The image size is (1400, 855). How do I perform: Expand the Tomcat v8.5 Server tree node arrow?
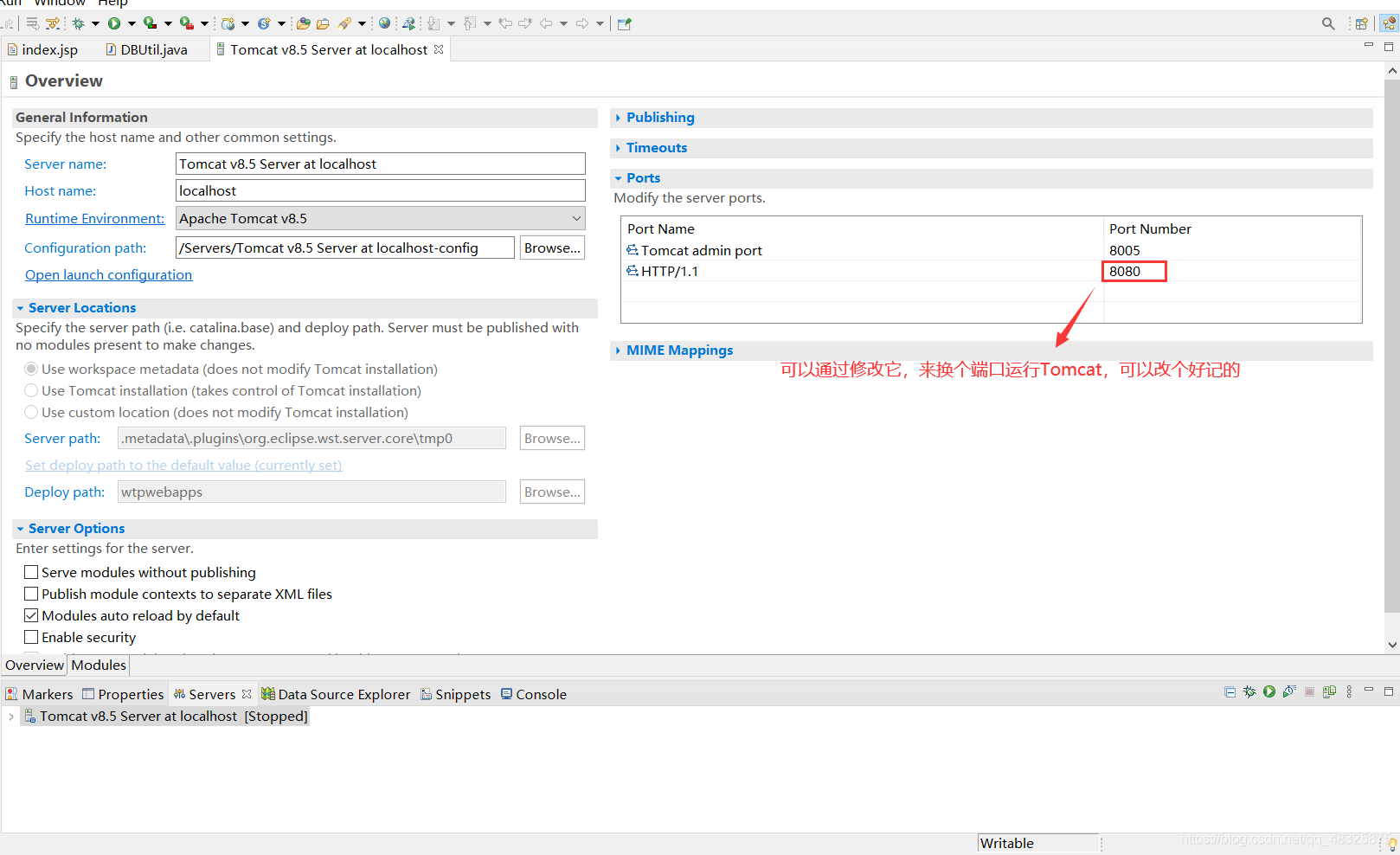pos(10,717)
